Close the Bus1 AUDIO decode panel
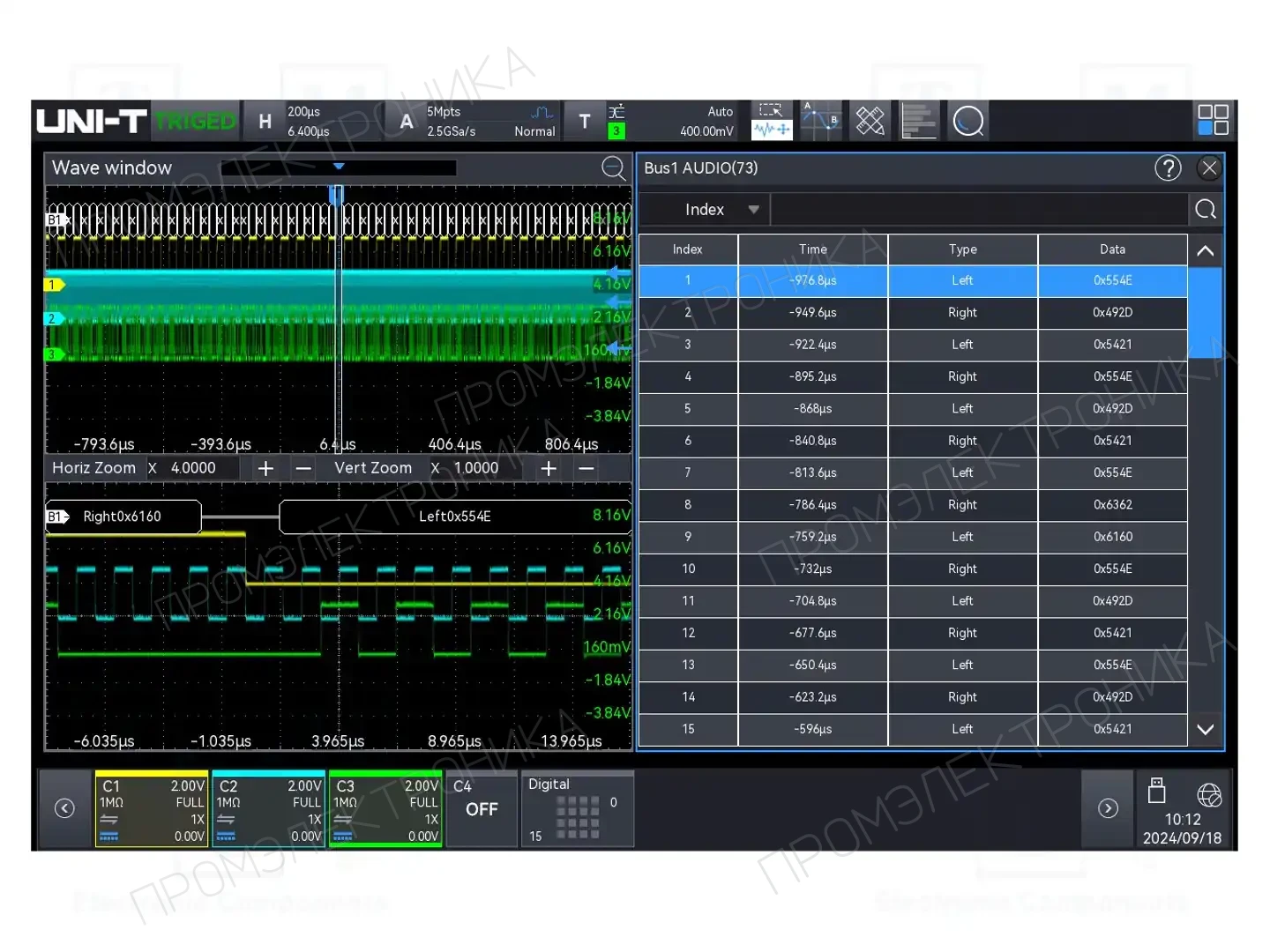1270x952 pixels. [1209, 167]
